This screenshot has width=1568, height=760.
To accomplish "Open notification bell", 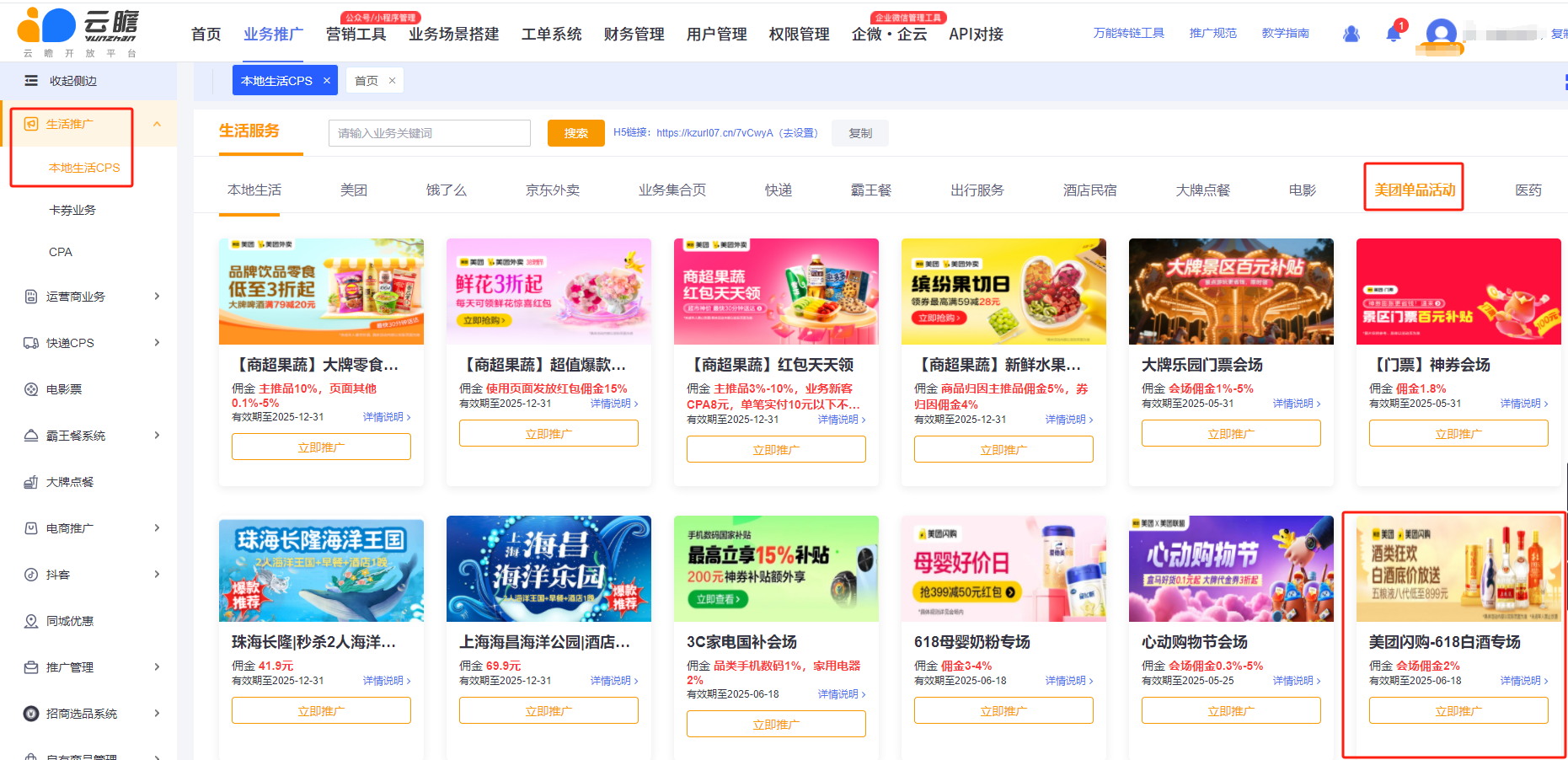I will [1394, 34].
